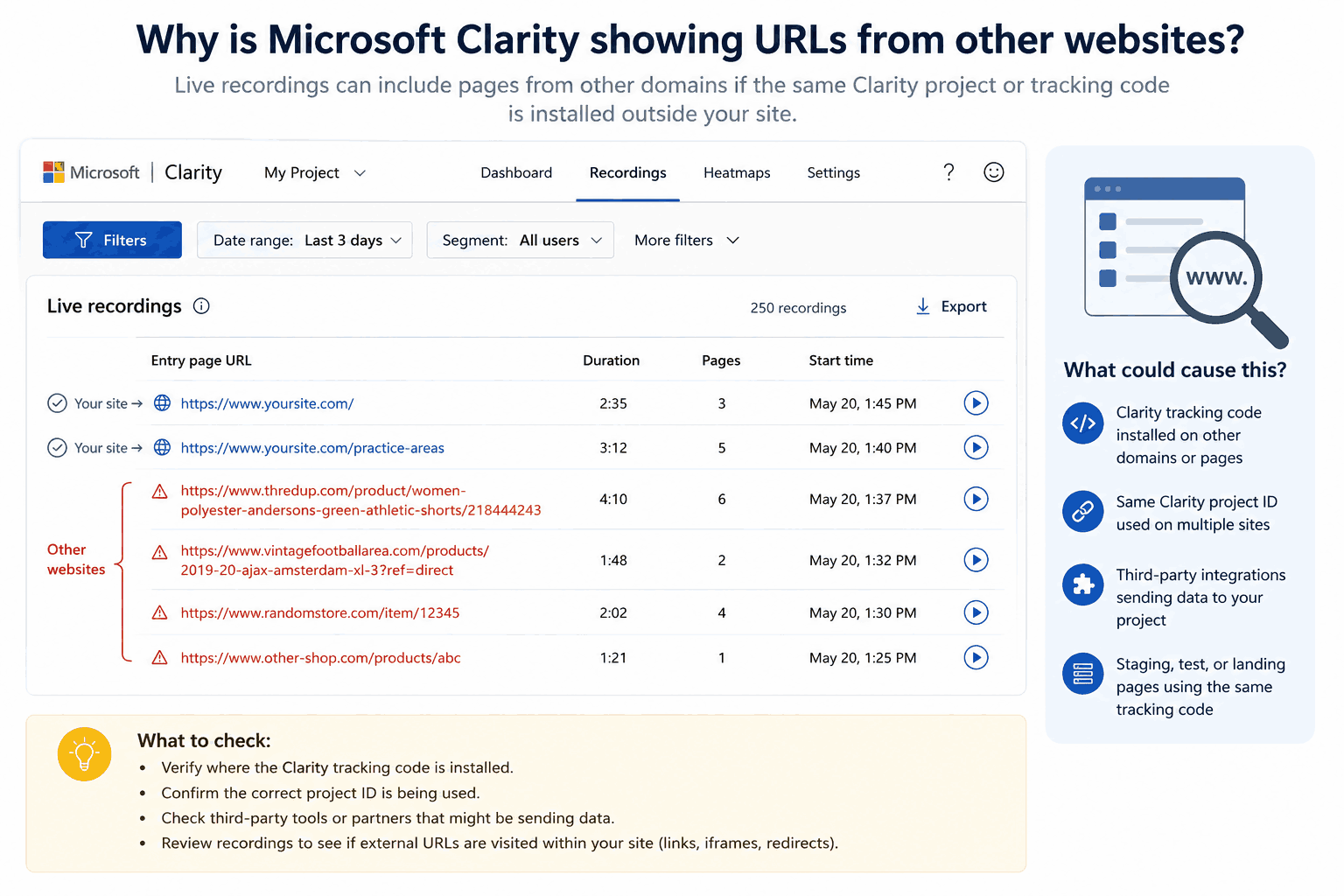This screenshot has width=1344, height=896.
Task: Click warning triangle beside thredup.com URL
Action: coord(160,492)
